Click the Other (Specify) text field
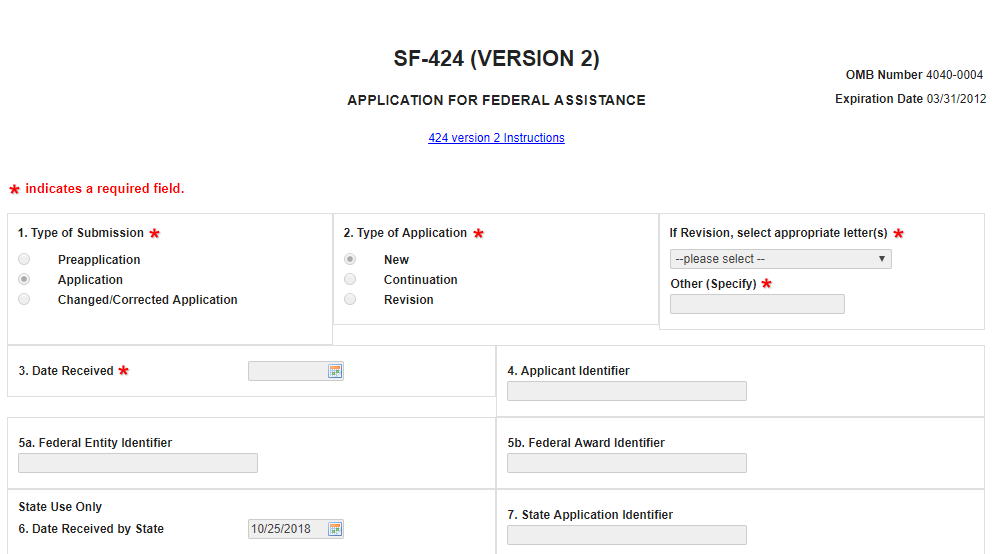Image resolution: width=999 pixels, height=554 pixels. pos(757,304)
